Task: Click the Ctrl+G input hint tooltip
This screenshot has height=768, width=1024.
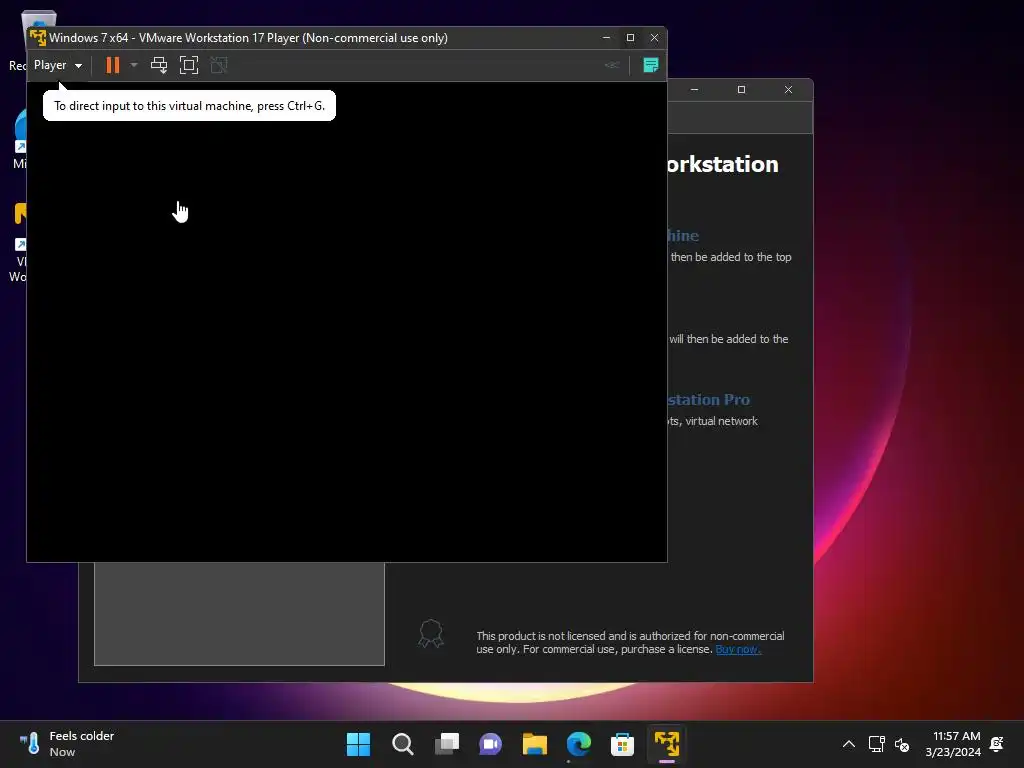Action: point(189,106)
